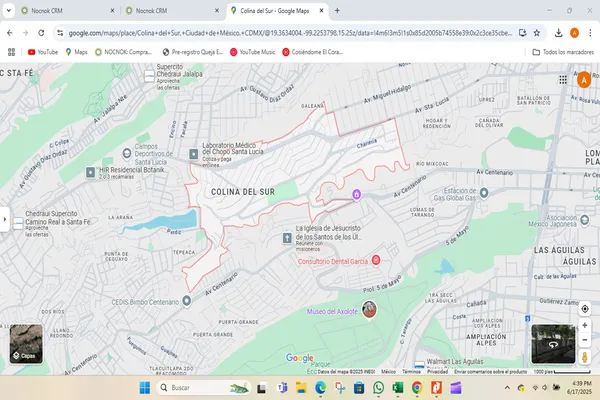Viewport: 600px width, 400px height.
Task: Click the address bar URL field
Action: click(291, 33)
